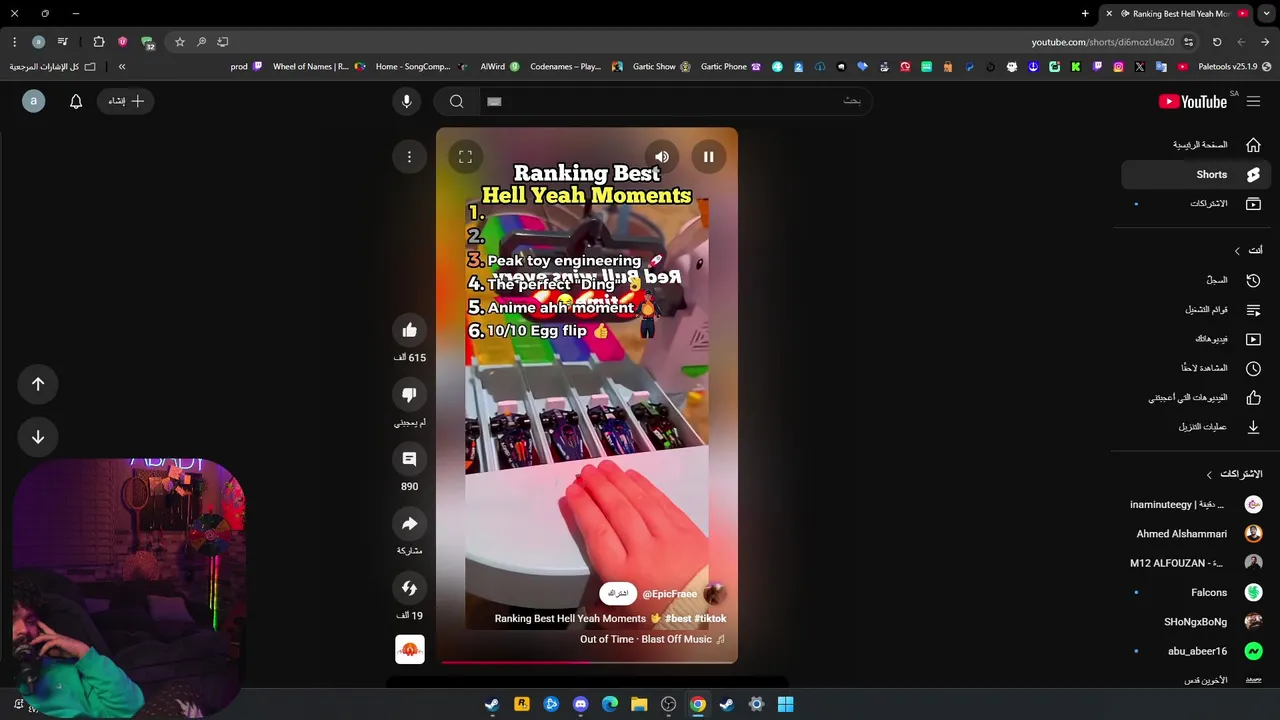Viewport: 1280px width, 720px height.
Task: Go to the next Short with down arrow
Action: 38,437
